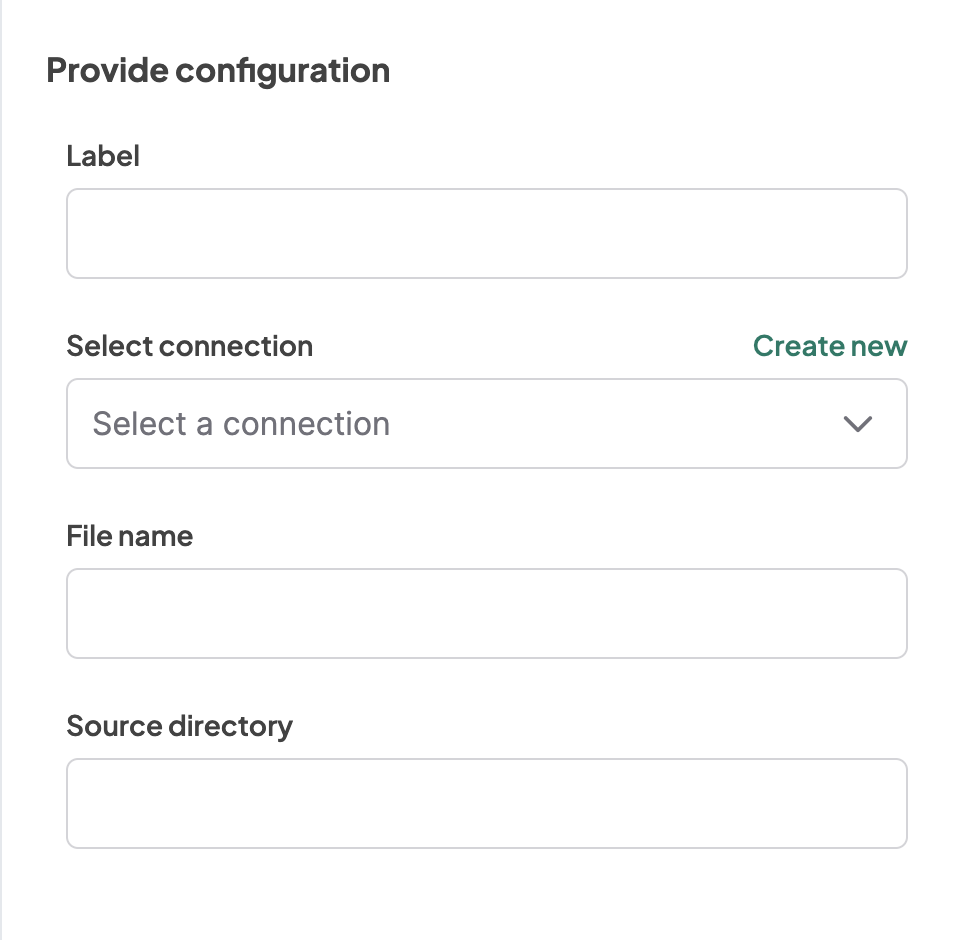976x940 pixels.
Task: Open the Select a connection dropdown
Action: [486, 424]
